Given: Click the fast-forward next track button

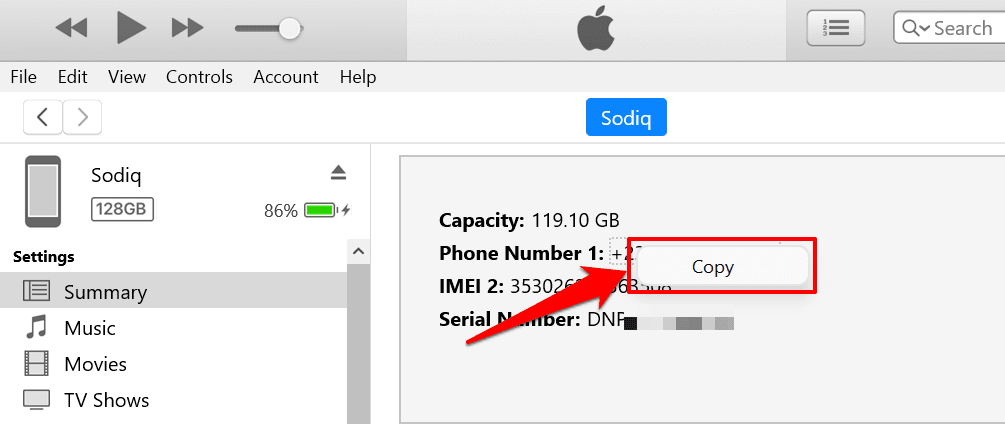Looking at the screenshot, I should coord(187,28).
